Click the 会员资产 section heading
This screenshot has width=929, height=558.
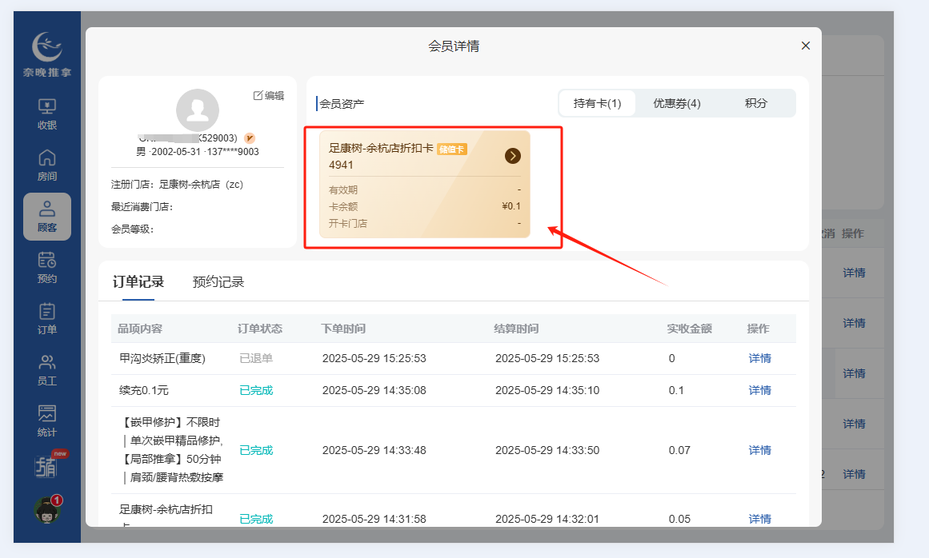coord(342,104)
